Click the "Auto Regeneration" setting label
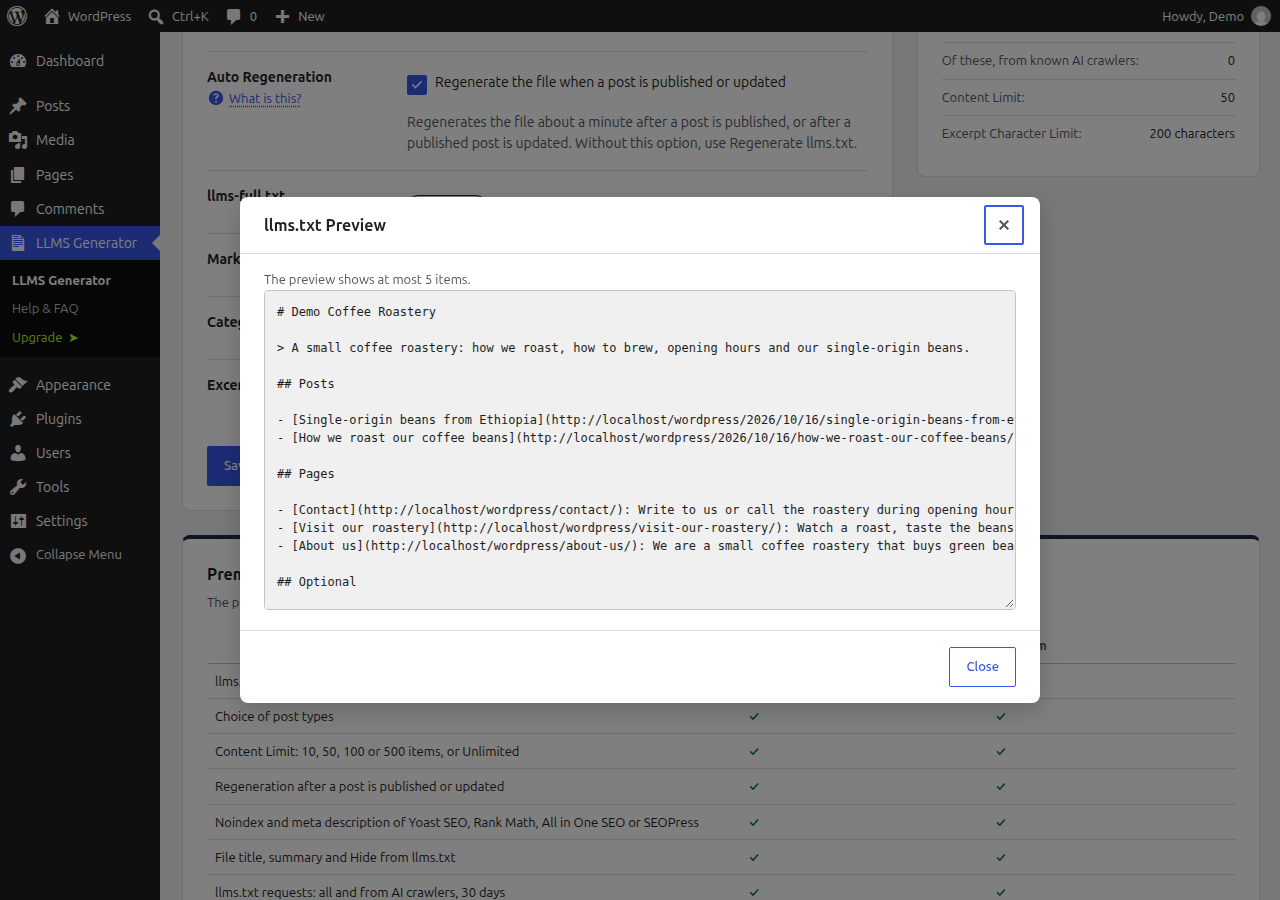 pos(269,77)
